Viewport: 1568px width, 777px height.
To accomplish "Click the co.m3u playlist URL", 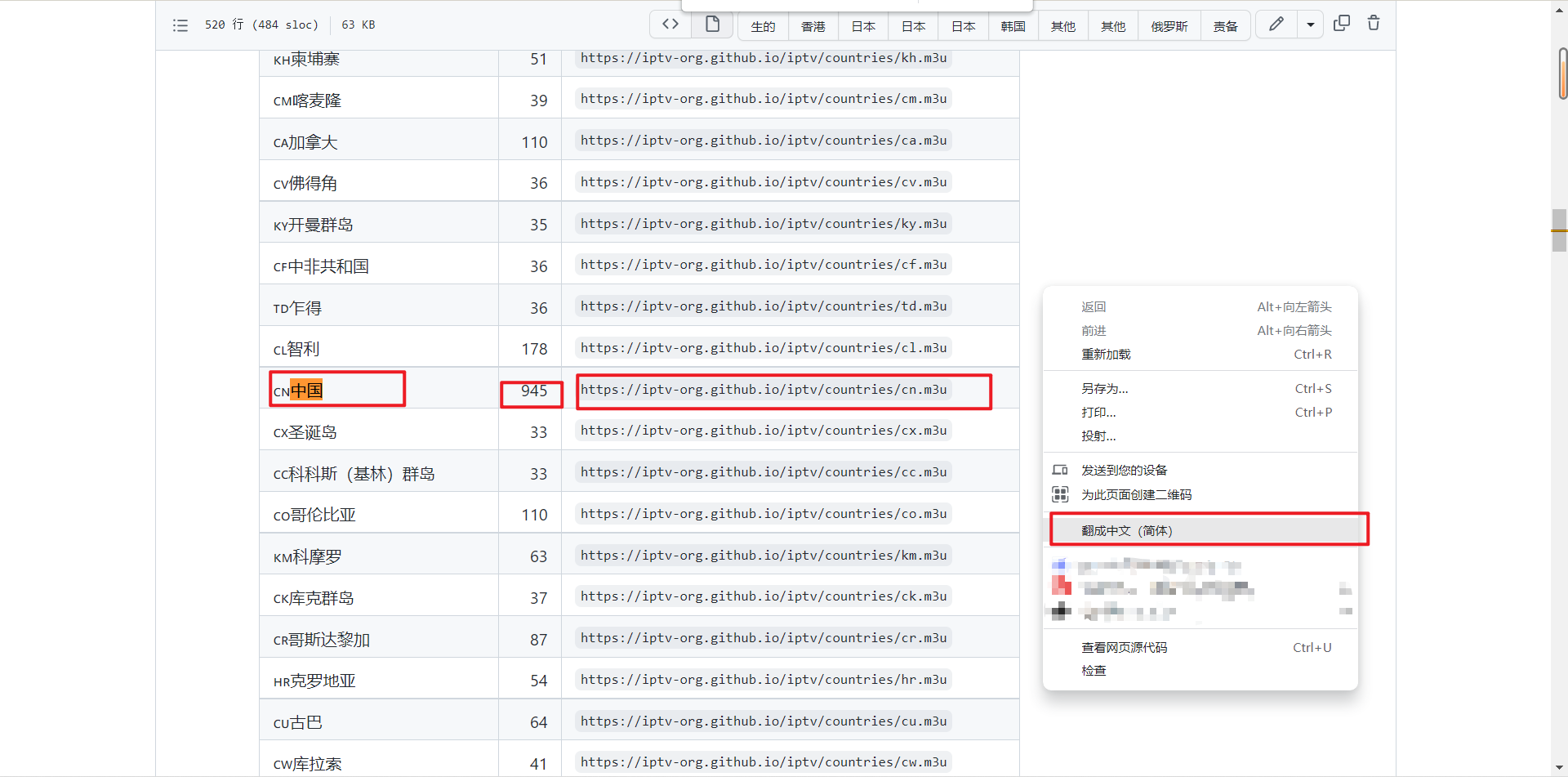I will tap(764, 514).
